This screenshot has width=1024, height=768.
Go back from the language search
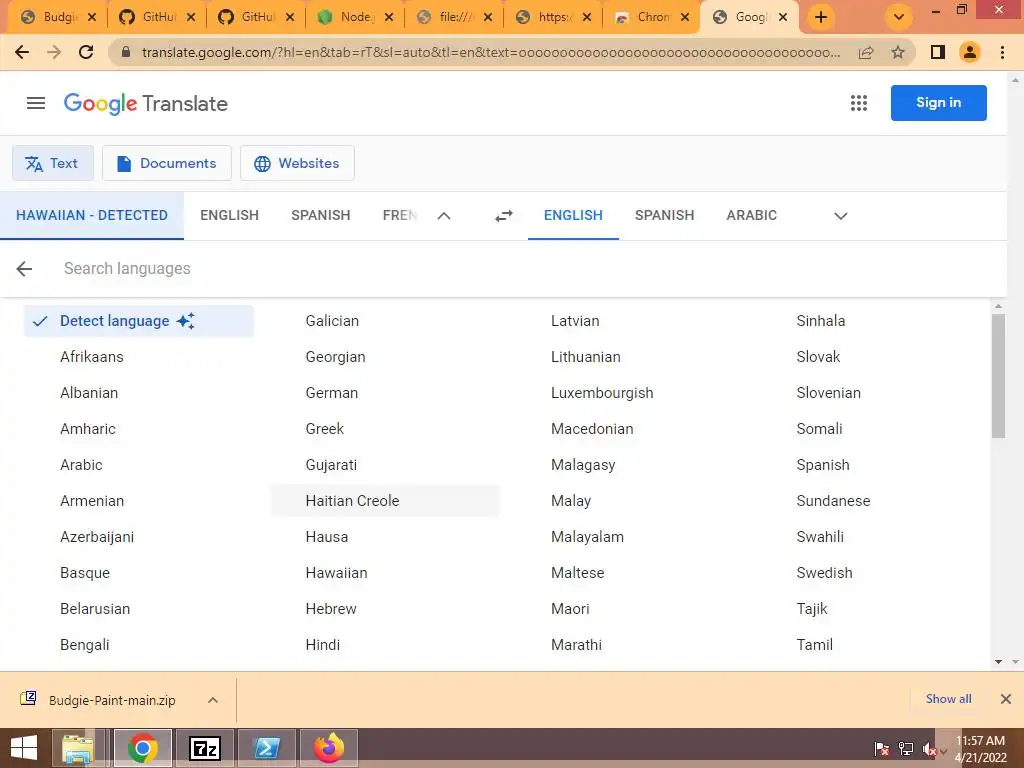(x=24, y=268)
